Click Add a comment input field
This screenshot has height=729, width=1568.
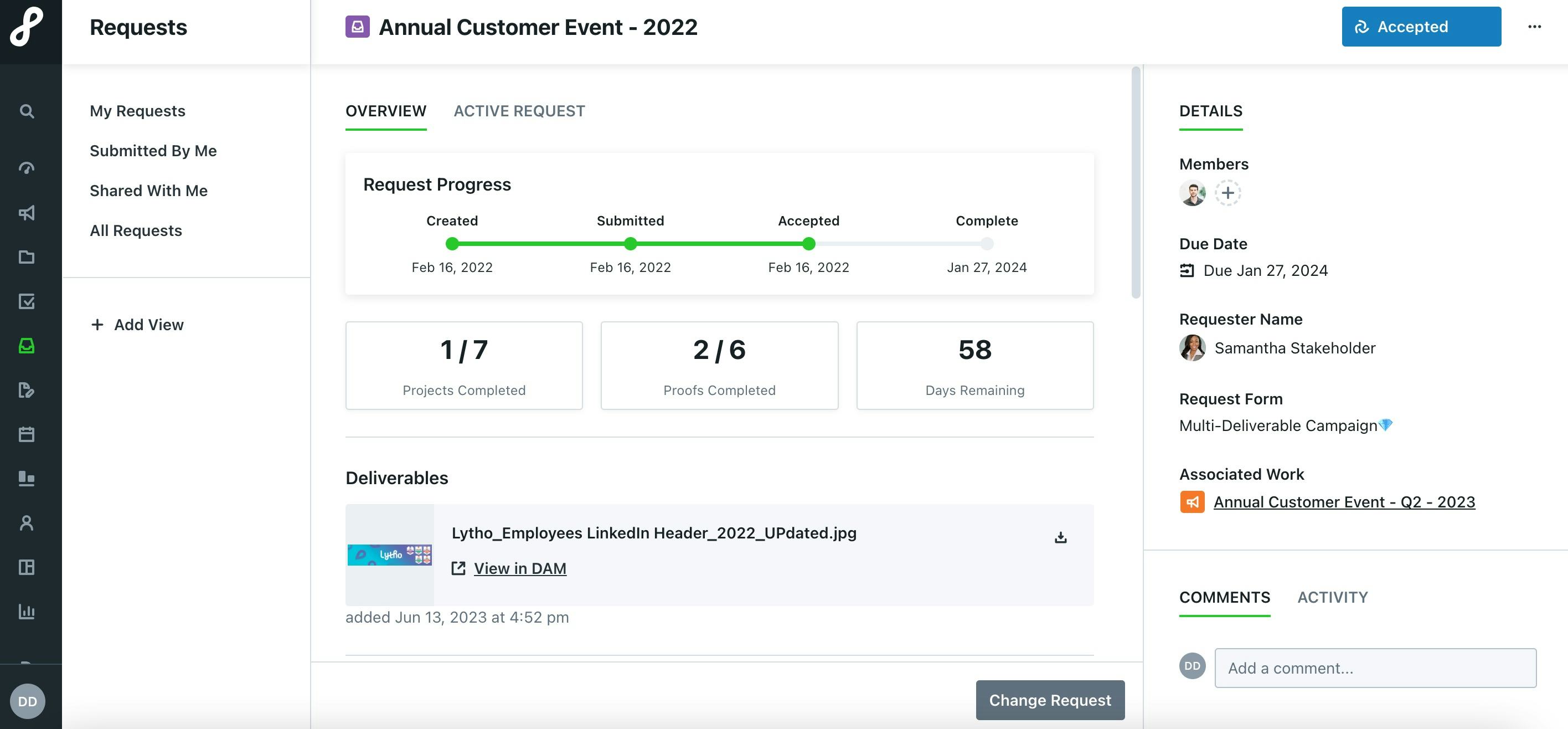pos(1375,667)
